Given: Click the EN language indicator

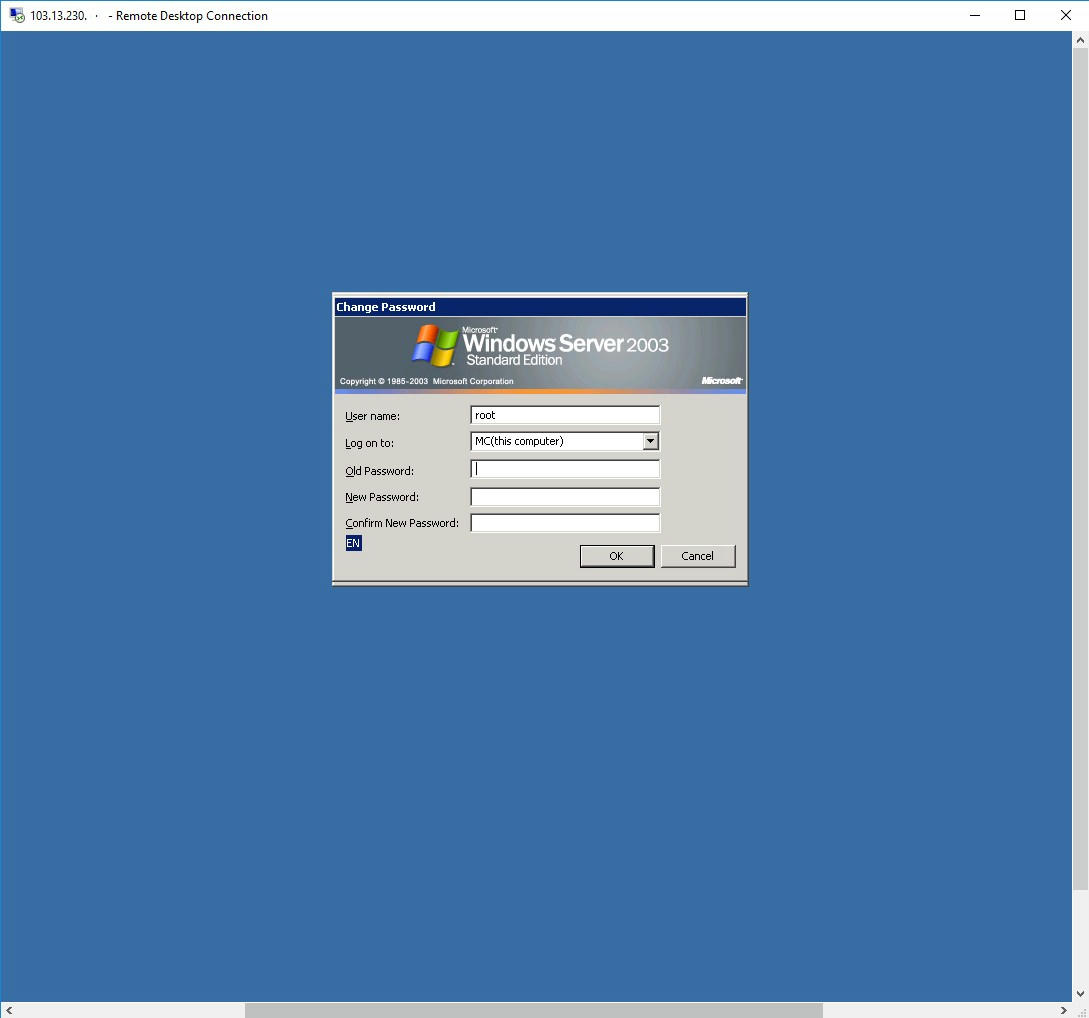Looking at the screenshot, I should [354, 543].
